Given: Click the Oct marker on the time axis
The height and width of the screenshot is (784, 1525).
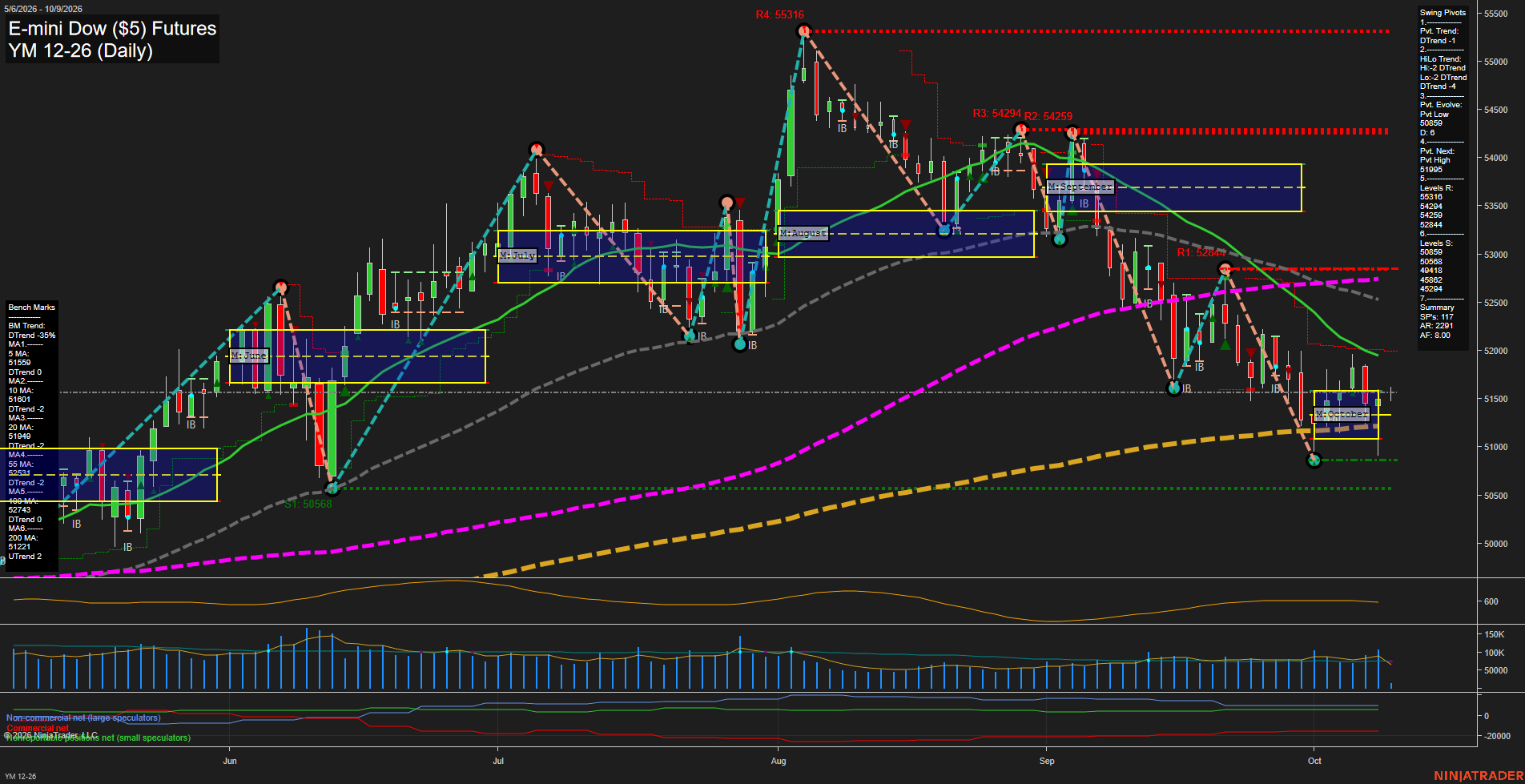Looking at the screenshot, I should click(1314, 761).
